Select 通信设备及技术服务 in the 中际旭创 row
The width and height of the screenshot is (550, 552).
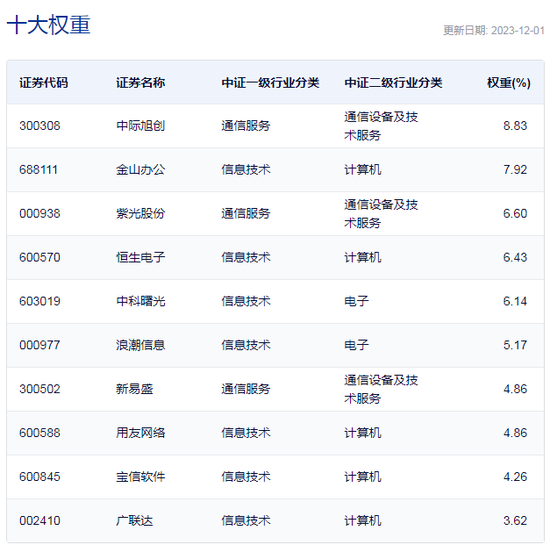381,126
